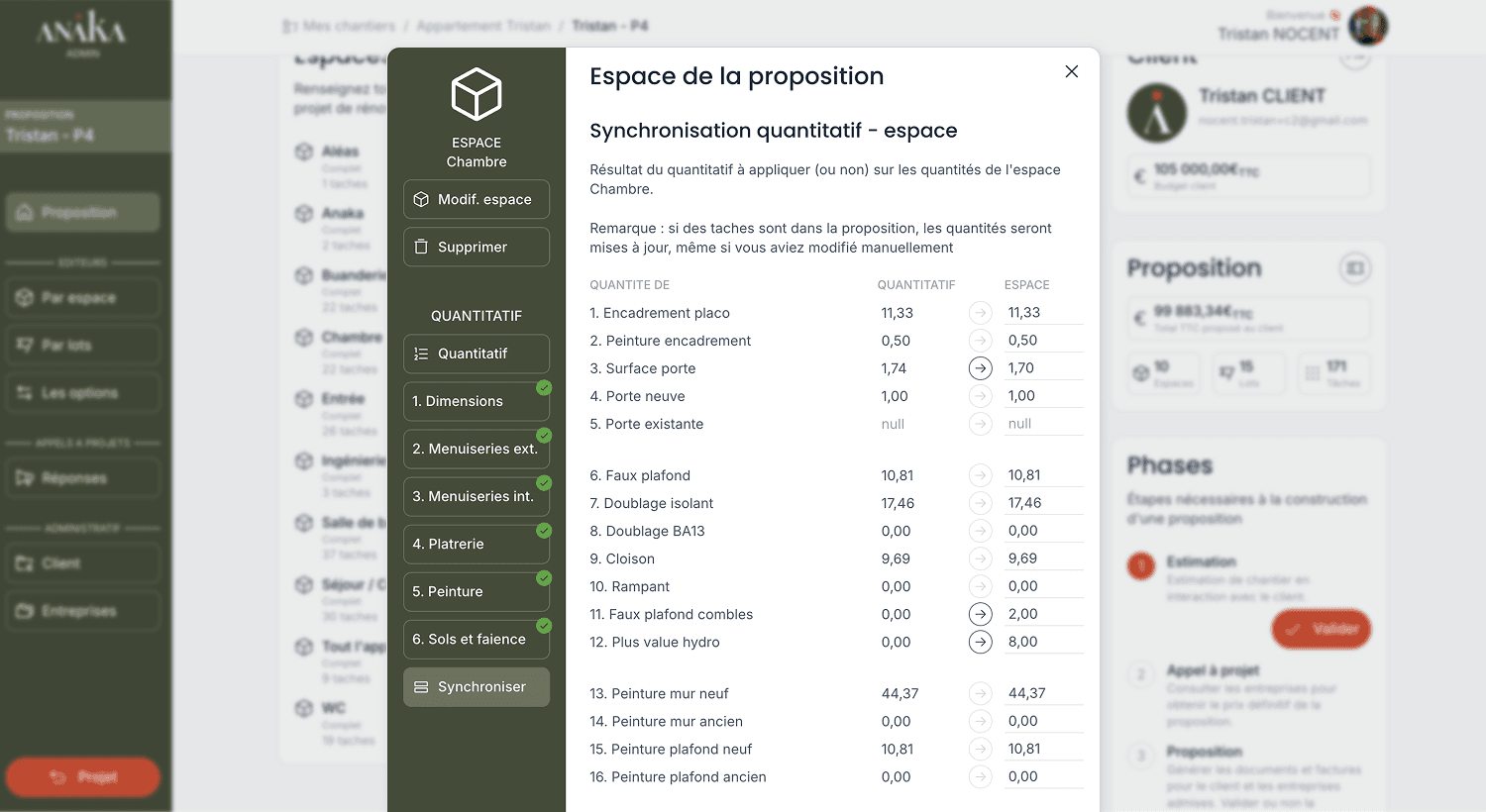Click the sync arrow for Encadrement placo
This screenshot has height=812, width=1486.
pos(981,313)
